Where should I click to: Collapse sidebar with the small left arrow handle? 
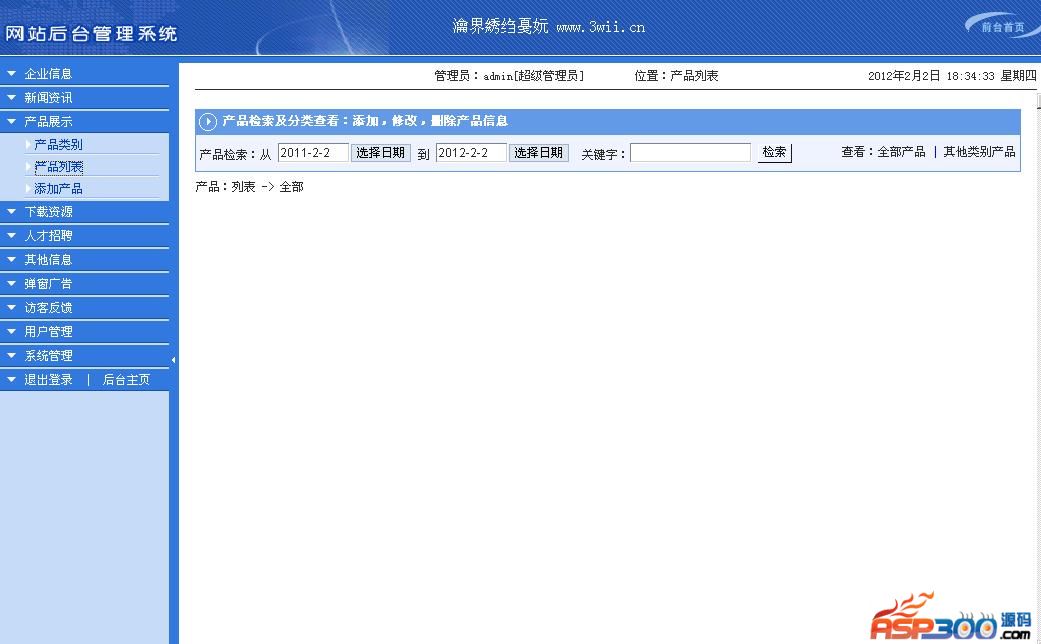[x=173, y=360]
